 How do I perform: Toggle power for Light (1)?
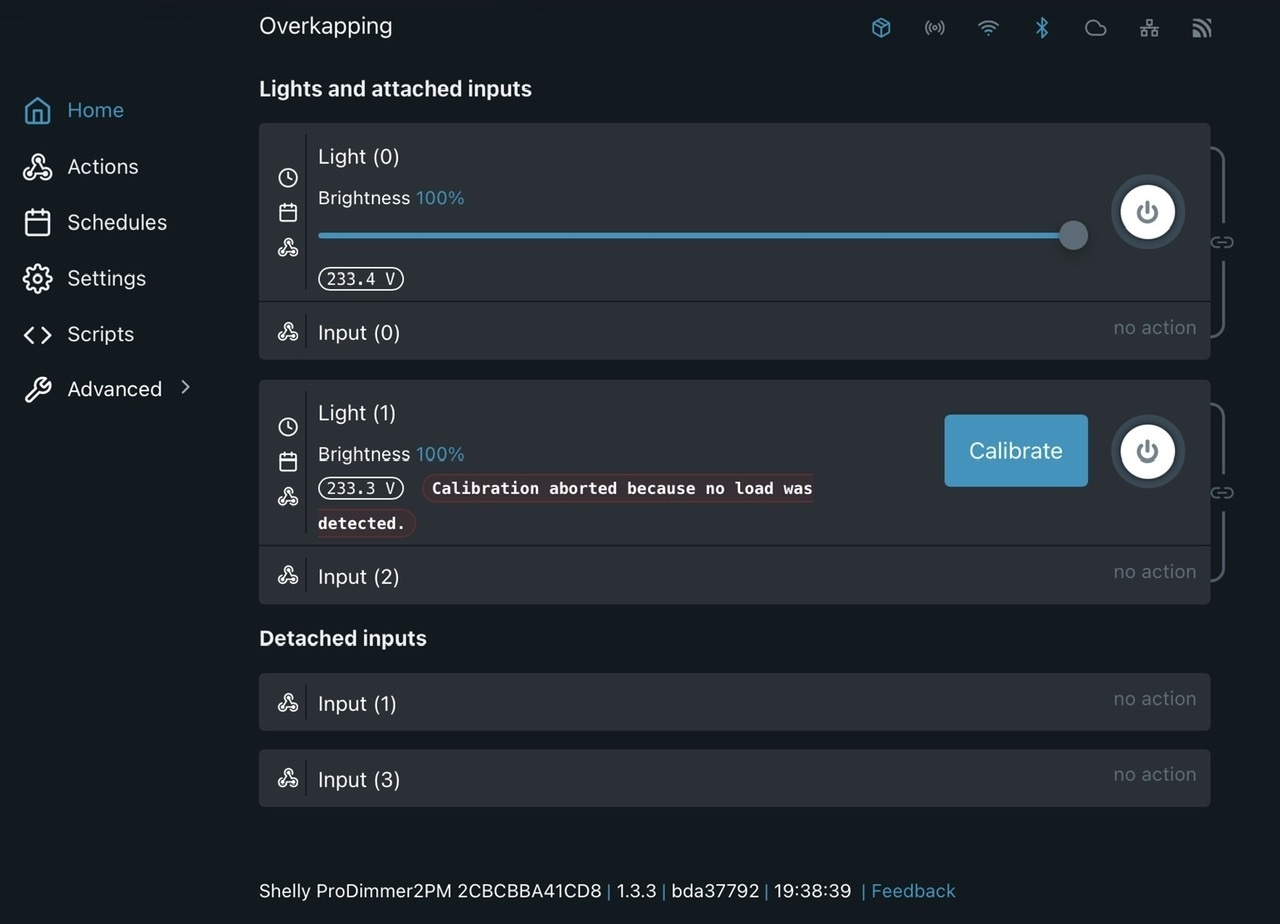click(x=1147, y=451)
